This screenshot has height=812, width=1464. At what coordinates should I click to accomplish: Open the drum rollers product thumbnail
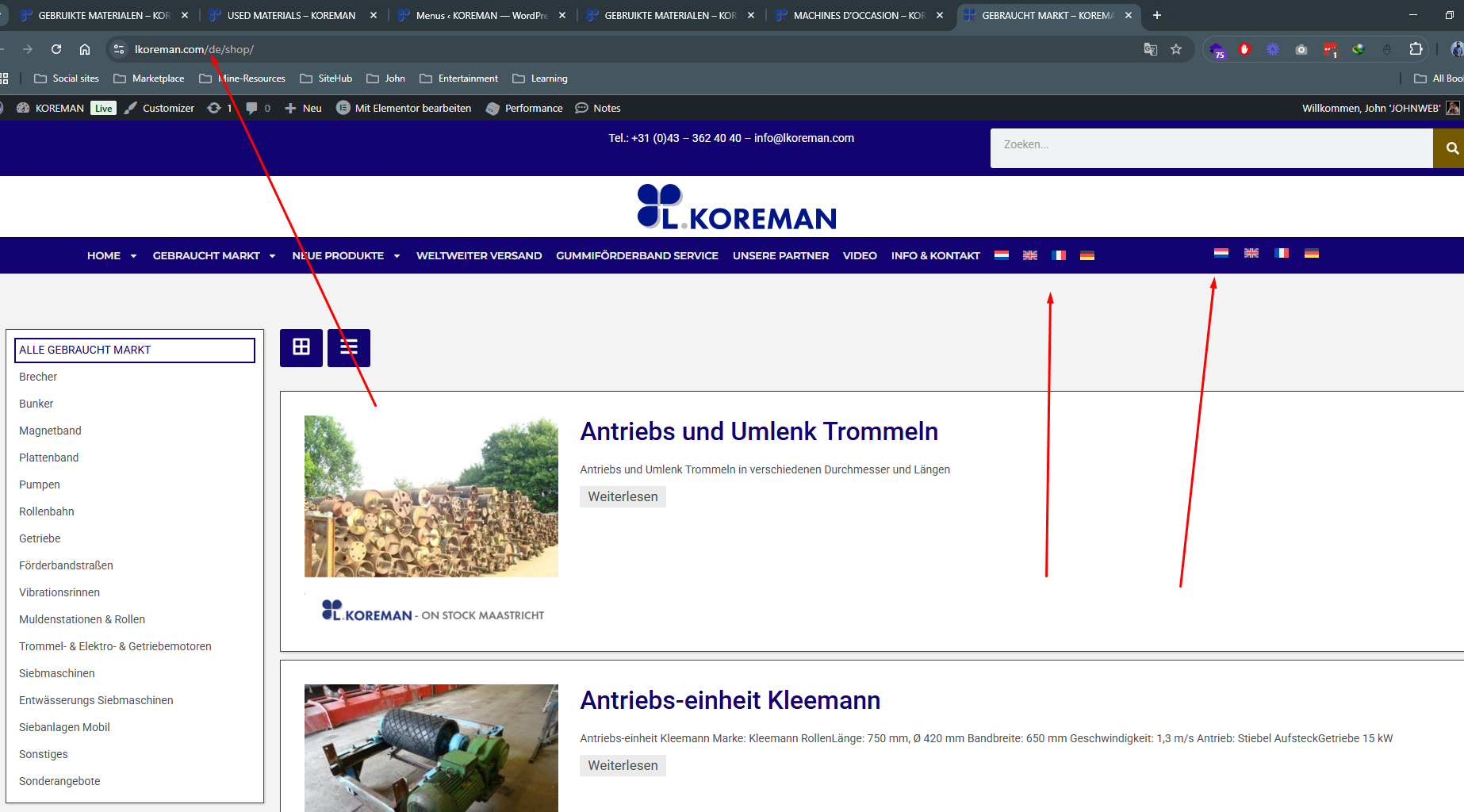(x=431, y=496)
